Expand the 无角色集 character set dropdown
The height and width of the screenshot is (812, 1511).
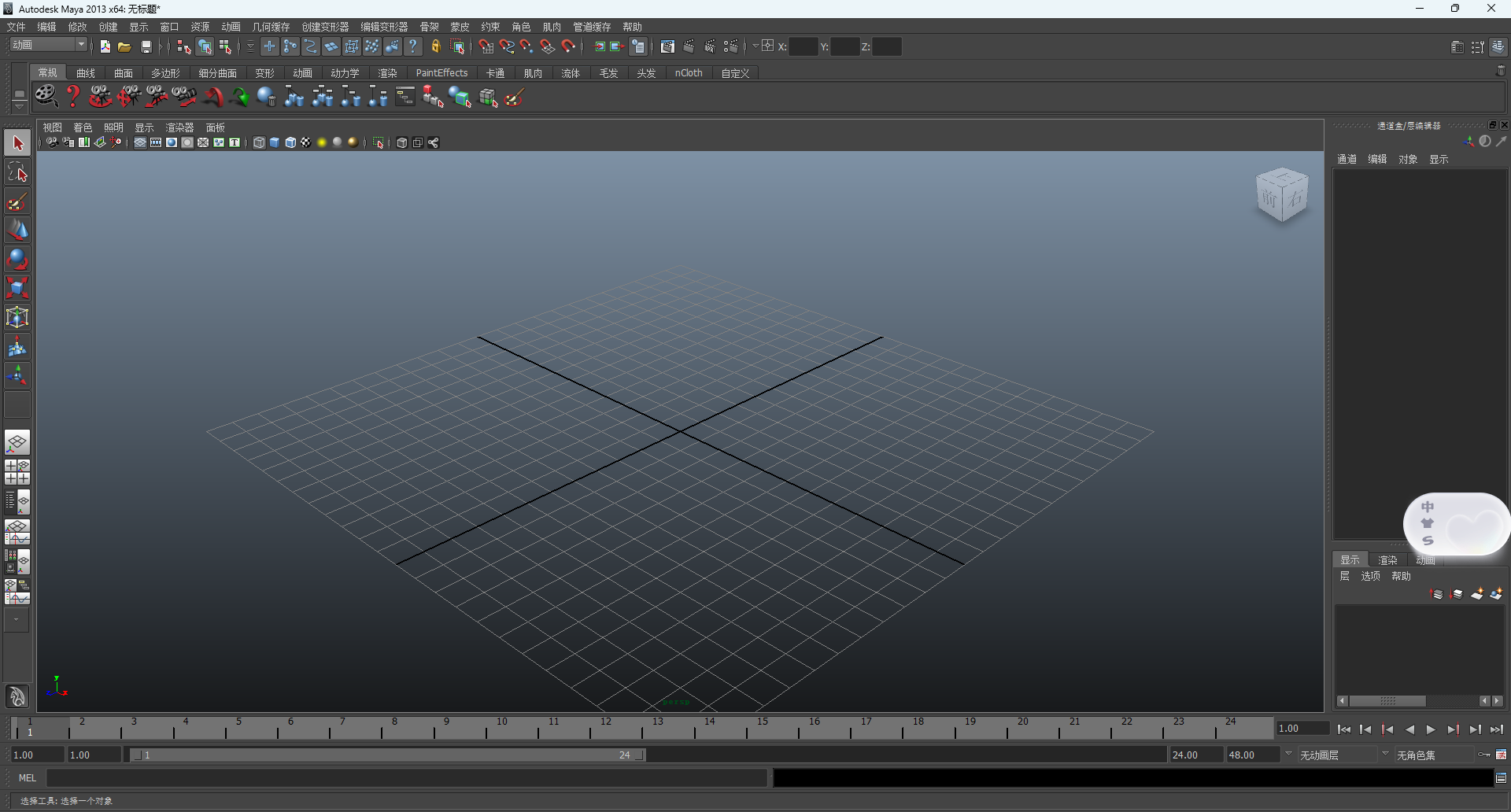pyautogui.click(x=1417, y=755)
